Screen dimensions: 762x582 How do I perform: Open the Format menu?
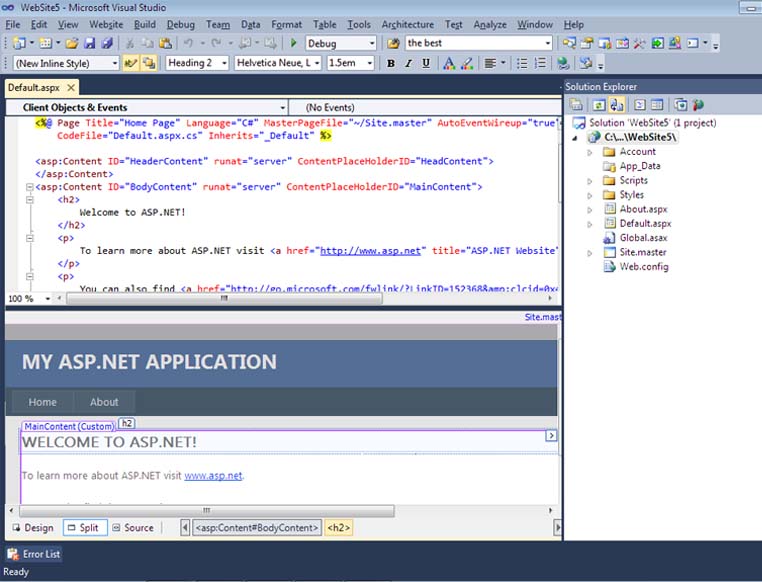pyautogui.click(x=286, y=24)
